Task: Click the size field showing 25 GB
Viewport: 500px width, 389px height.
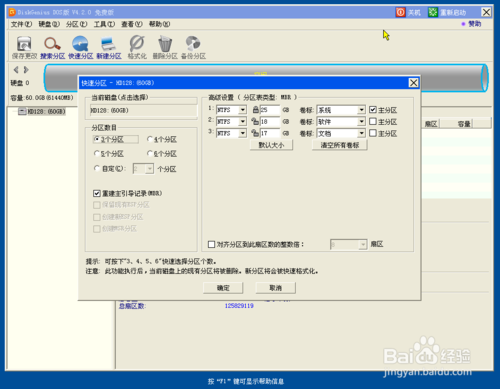Action: point(270,110)
